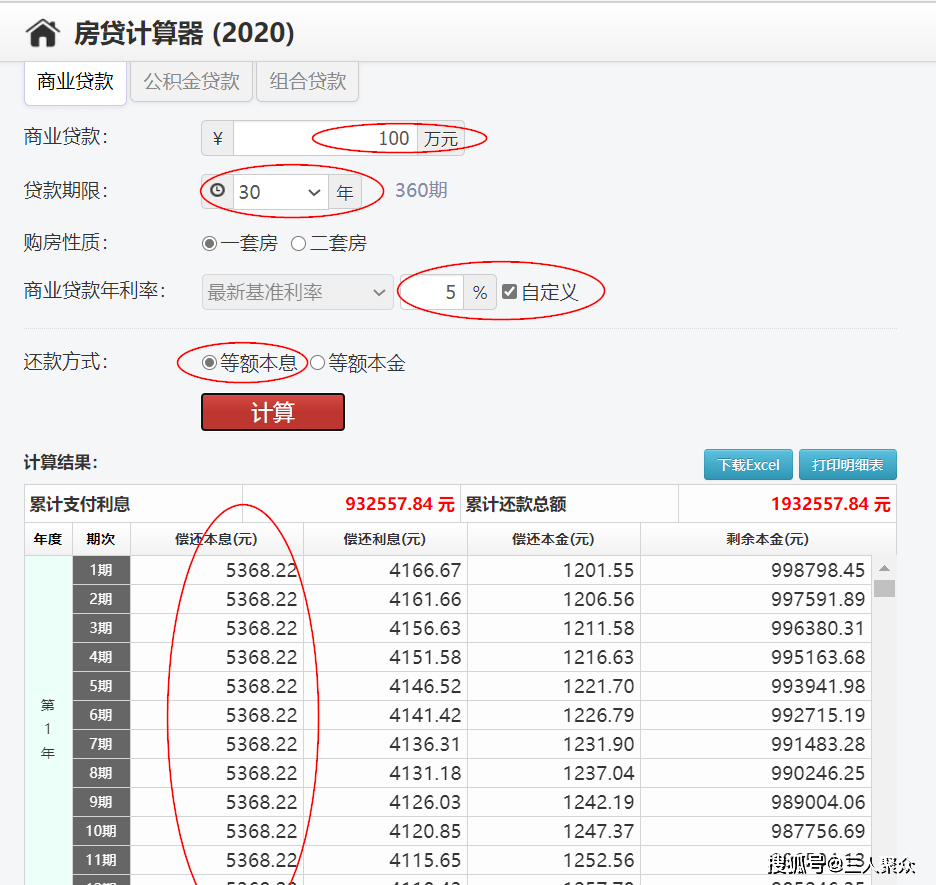Switch to the 公积金贷款 tab
The image size is (936, 885).
click(191, 82)
